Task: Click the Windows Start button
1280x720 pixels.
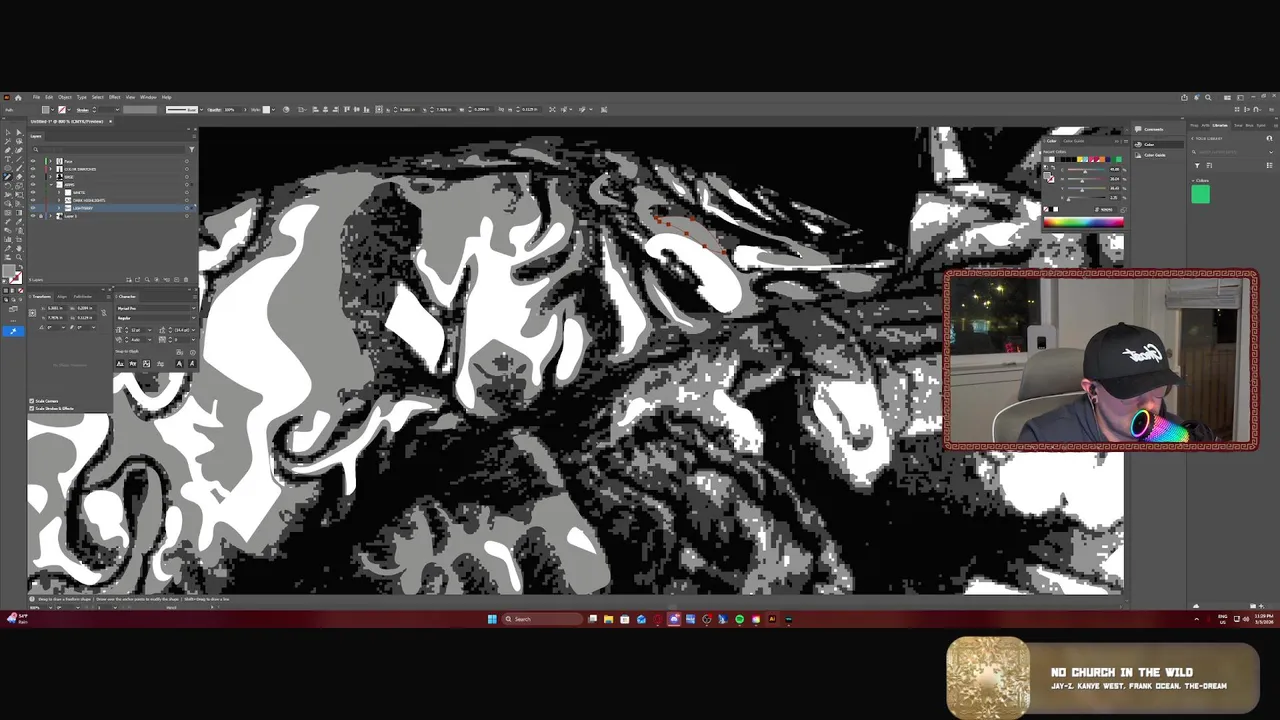Action: tap(492, 619)
